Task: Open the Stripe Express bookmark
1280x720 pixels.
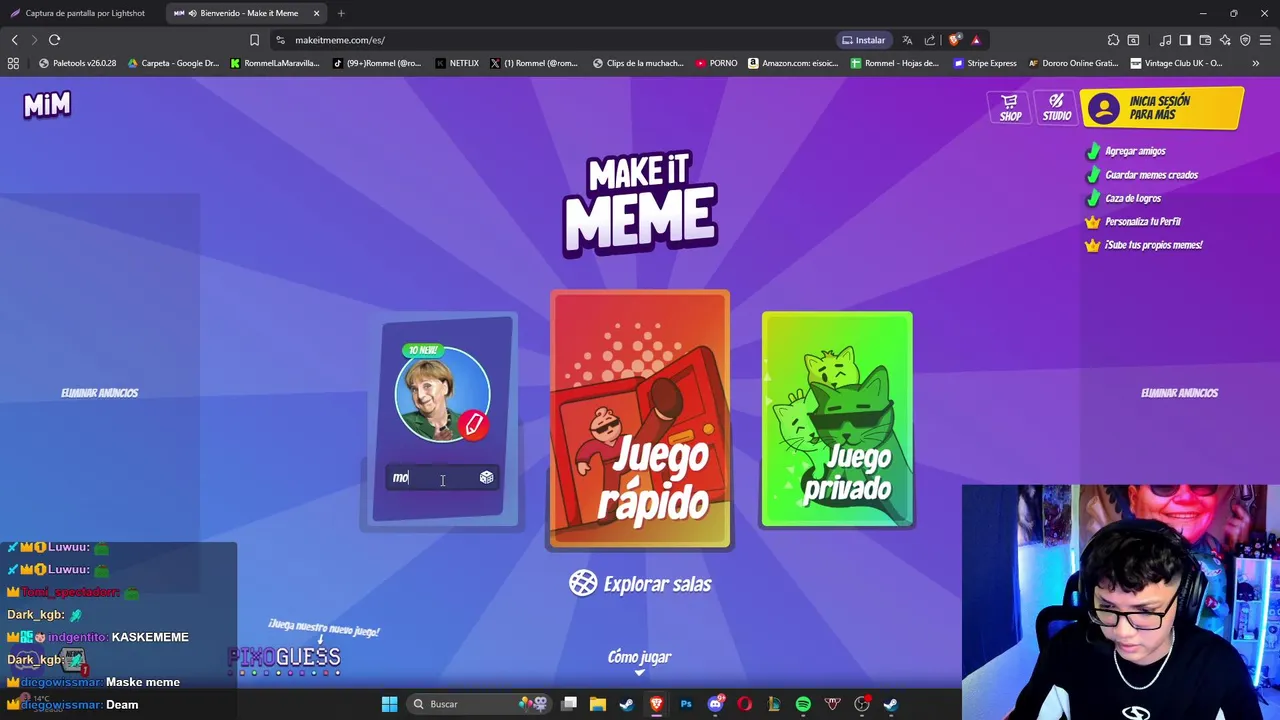Action: pos(984,63)
